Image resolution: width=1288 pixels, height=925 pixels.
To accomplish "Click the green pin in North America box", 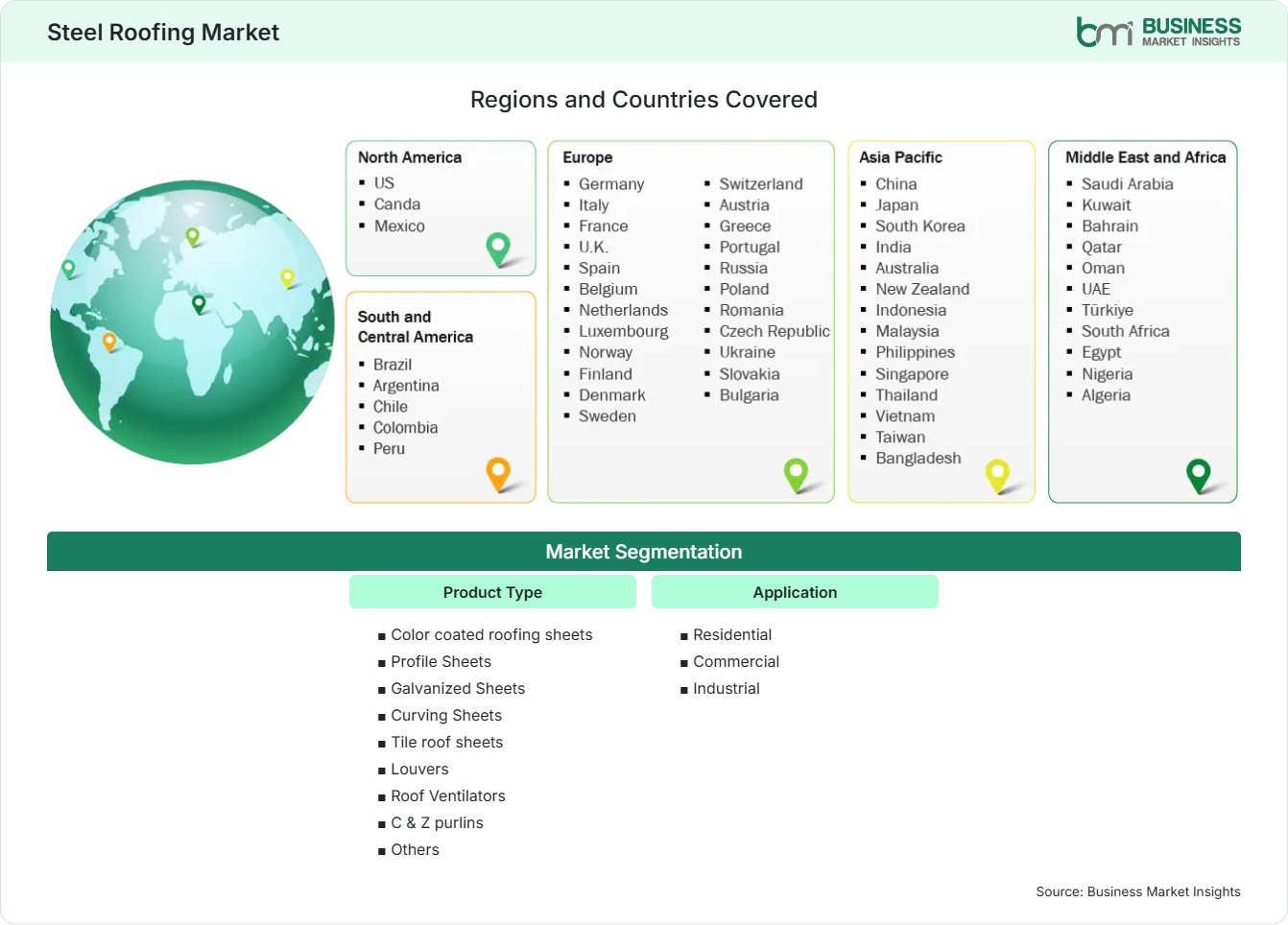I will point(498,249).
